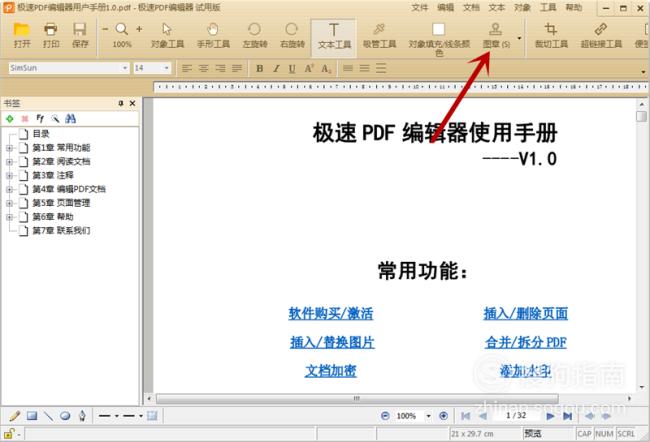Viewport: 650px width, 442px height.
Task: Open the 插入/删除页面 link
Action: pos(526,313)
